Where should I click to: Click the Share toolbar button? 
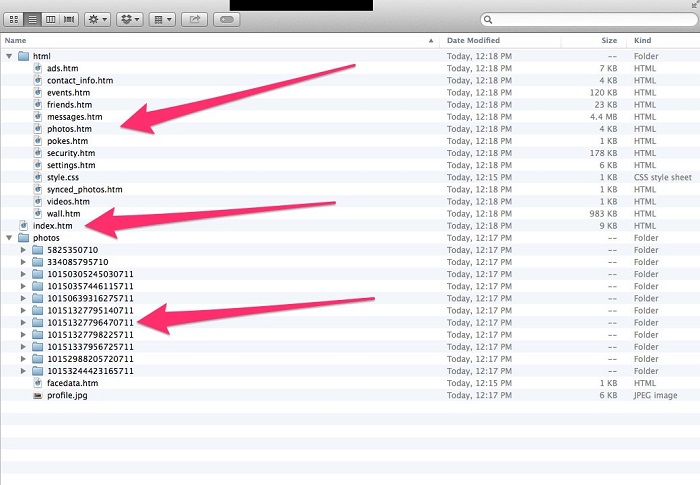[195, 20]
